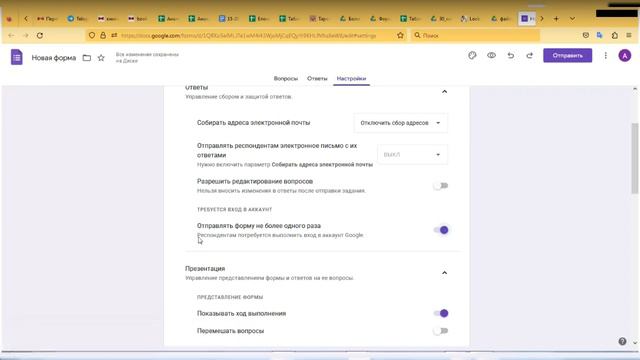Click the page vertical scrollbar thumb
Screen dimensions: 640x360
pos(635,158)
